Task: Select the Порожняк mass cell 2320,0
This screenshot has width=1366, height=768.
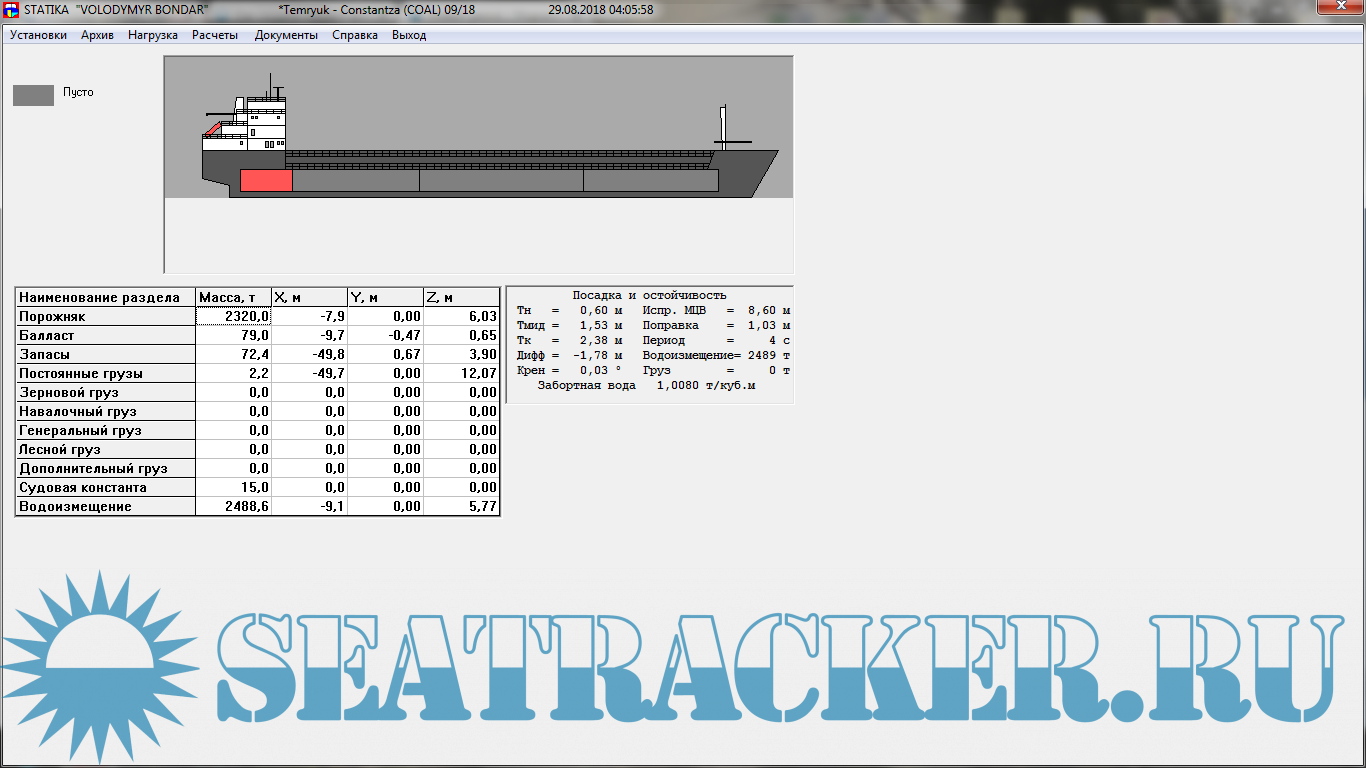Action: (233, 316)
